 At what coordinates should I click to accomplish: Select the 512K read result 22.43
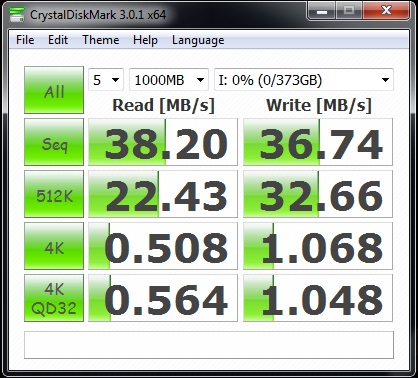pos(163,194)
